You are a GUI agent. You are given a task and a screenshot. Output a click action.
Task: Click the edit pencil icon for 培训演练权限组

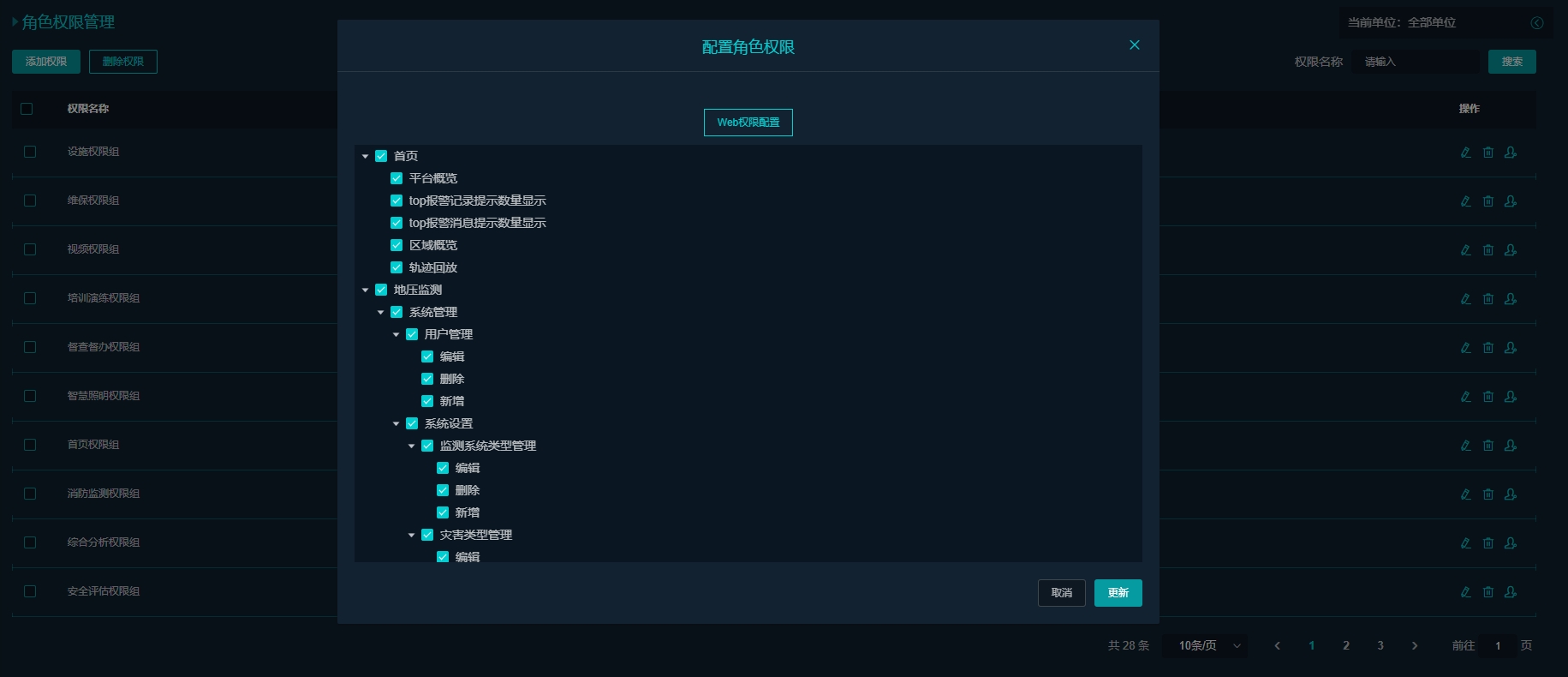coord(1466,298)
